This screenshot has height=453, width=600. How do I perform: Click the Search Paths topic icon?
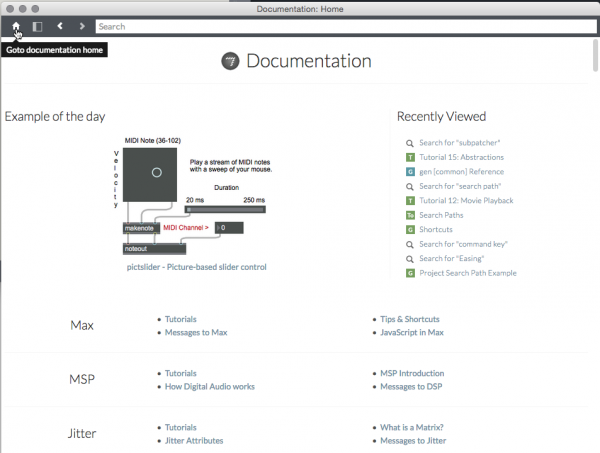(410, 215)
